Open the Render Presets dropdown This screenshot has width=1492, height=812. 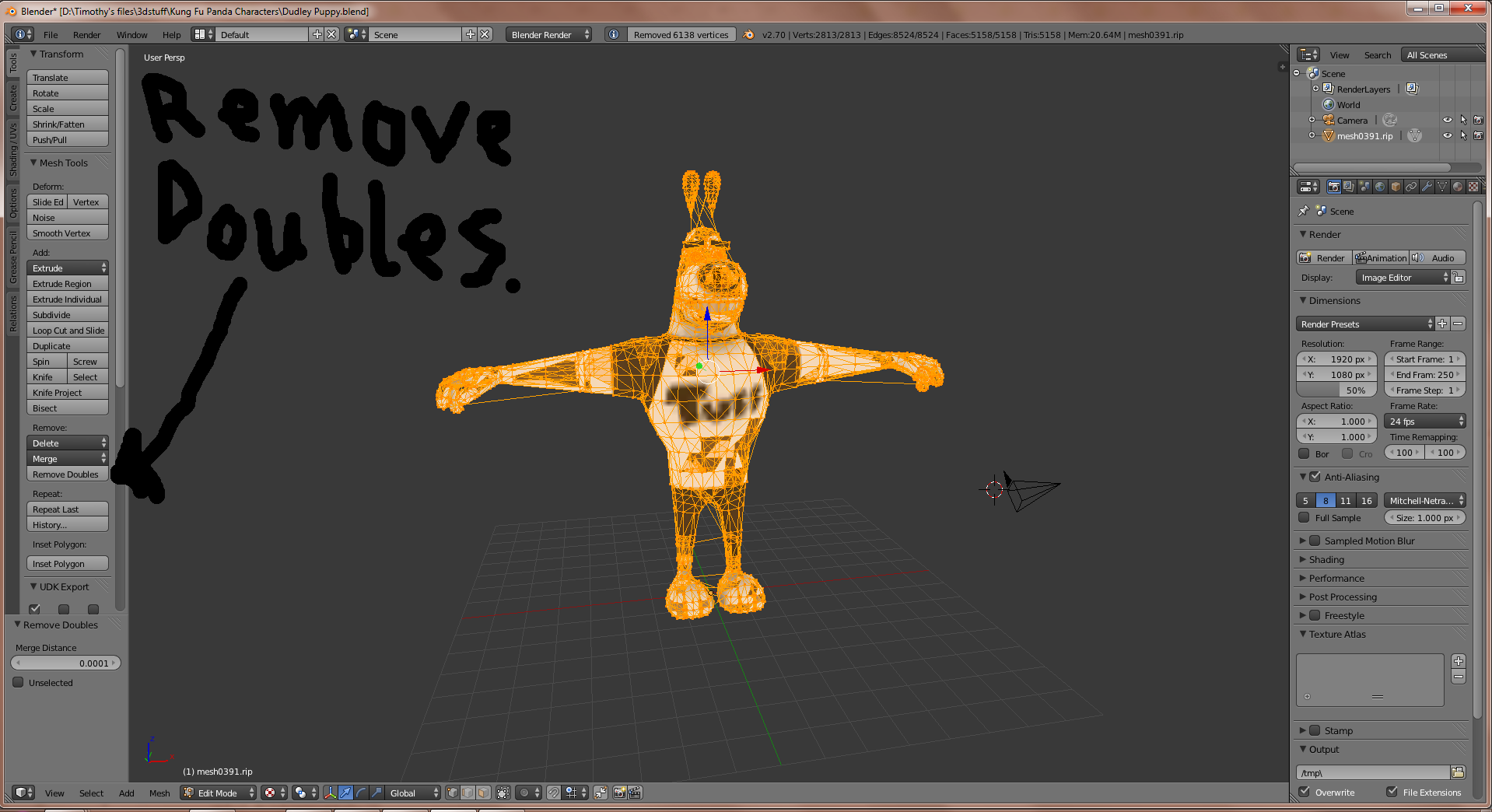coord(1365,324)
